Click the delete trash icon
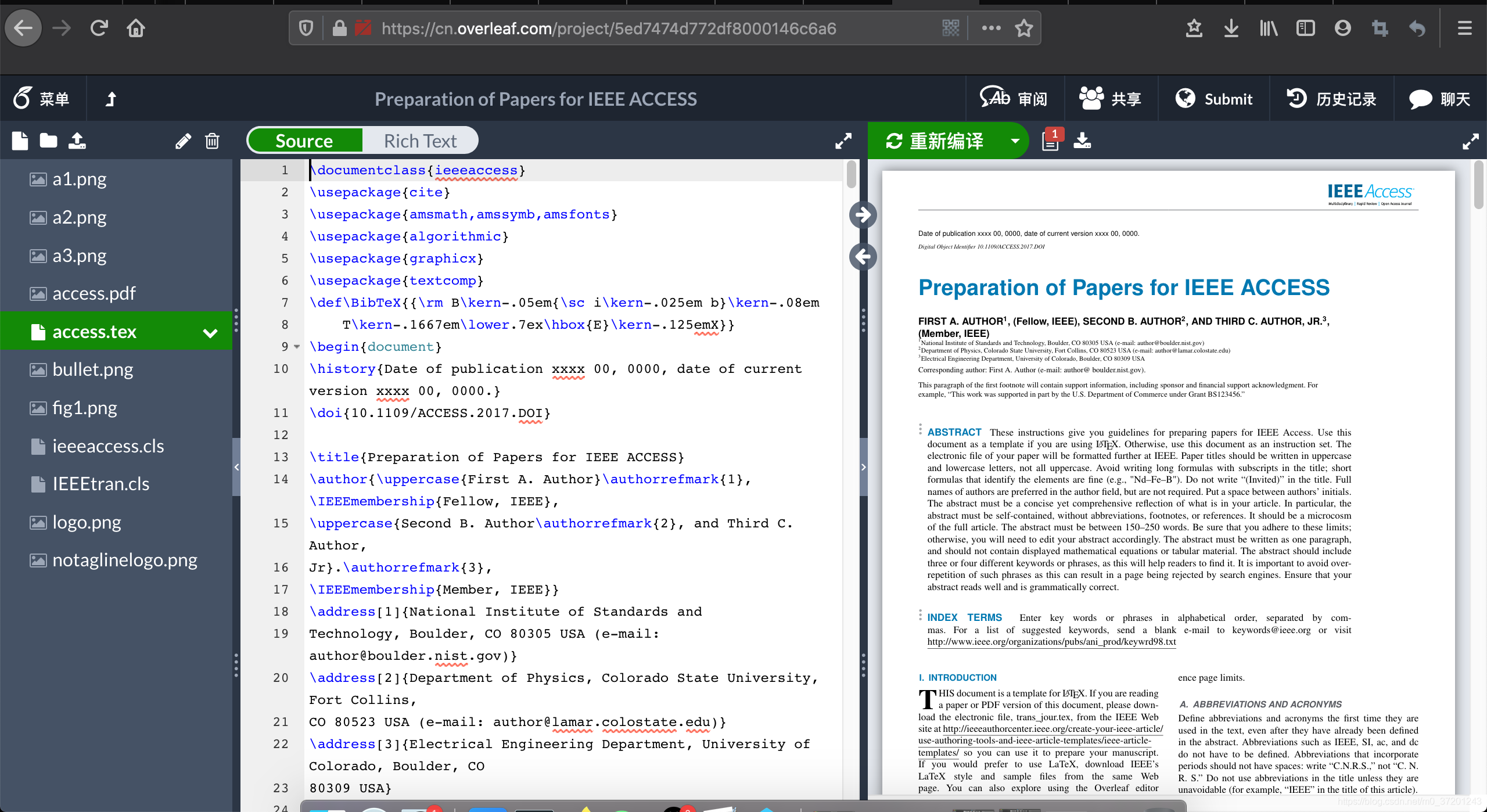Viewport: 1487px width, 812px height. coord(212,141)
